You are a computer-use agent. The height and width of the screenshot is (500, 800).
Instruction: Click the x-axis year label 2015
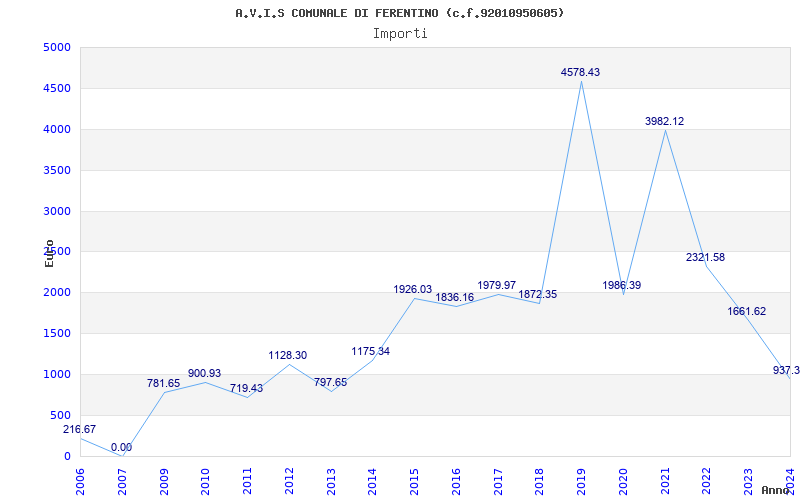[x=414, y=481]
